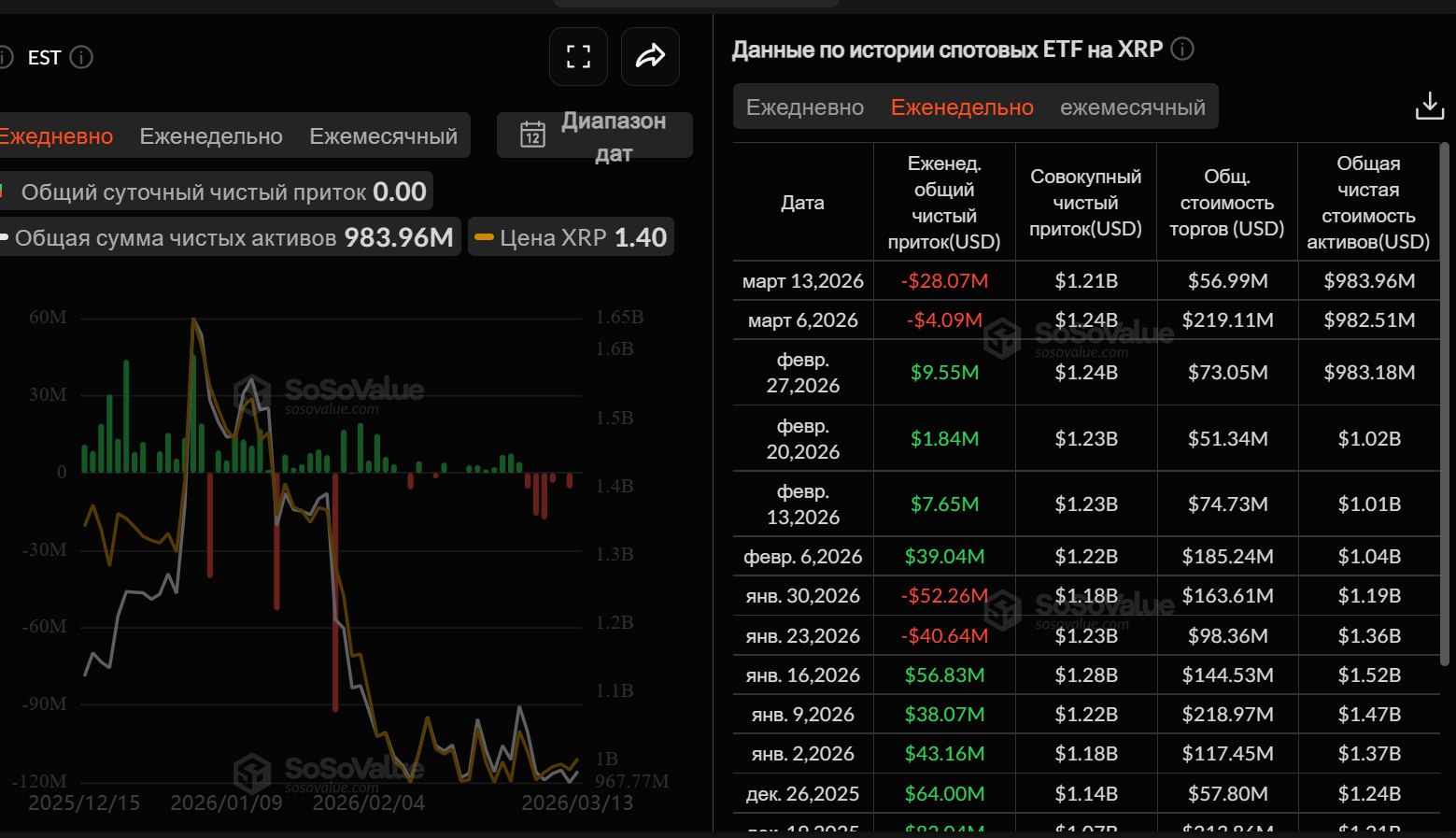The width and height of the screenshot is (1456, 838).
Task: Download the ETF history table data
Action: (x=1429, y=107)
